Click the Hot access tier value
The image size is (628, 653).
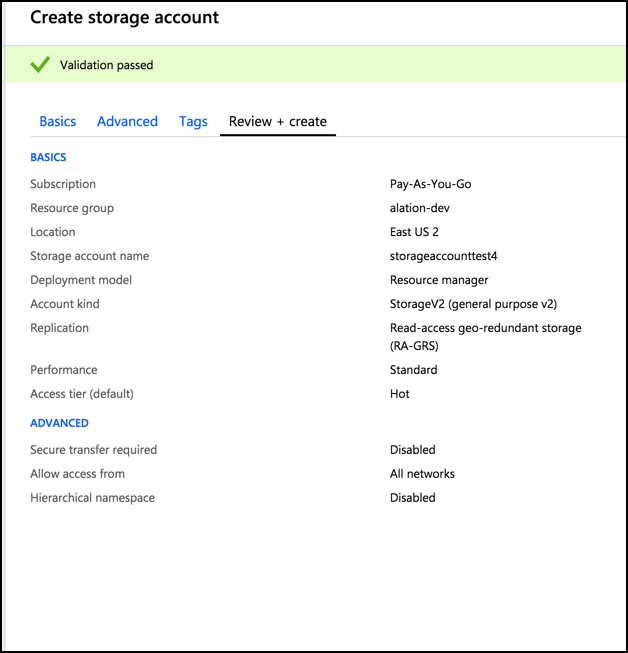(400, 394)
